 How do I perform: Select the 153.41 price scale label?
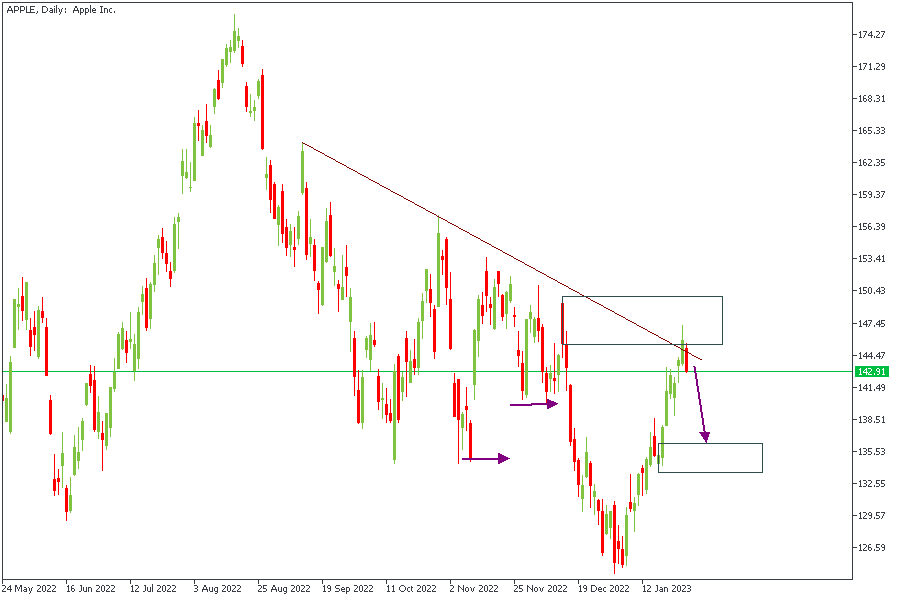(871, 259)
